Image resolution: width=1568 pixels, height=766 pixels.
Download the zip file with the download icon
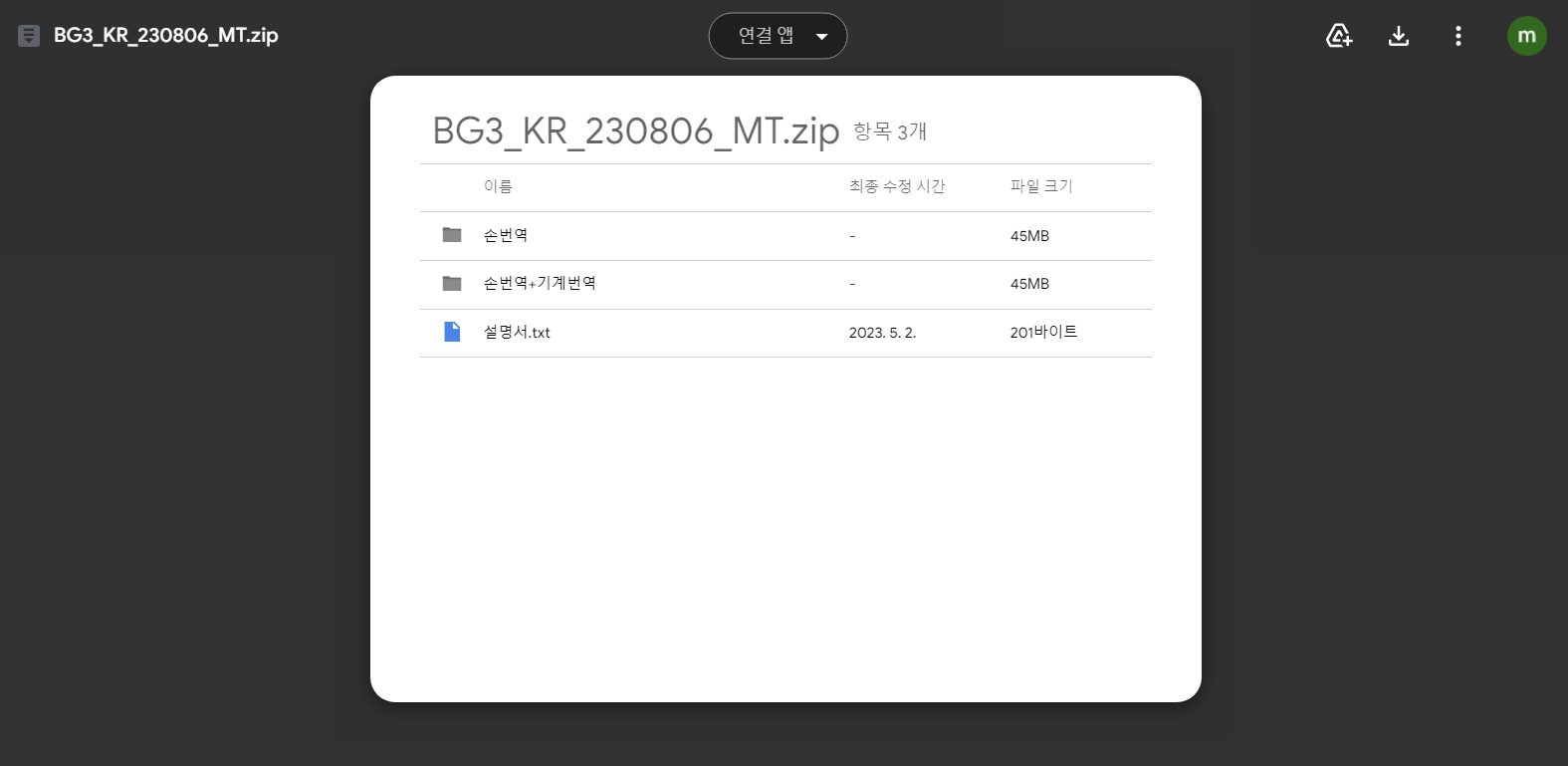pyautogui.click(x=1399, y=36)
